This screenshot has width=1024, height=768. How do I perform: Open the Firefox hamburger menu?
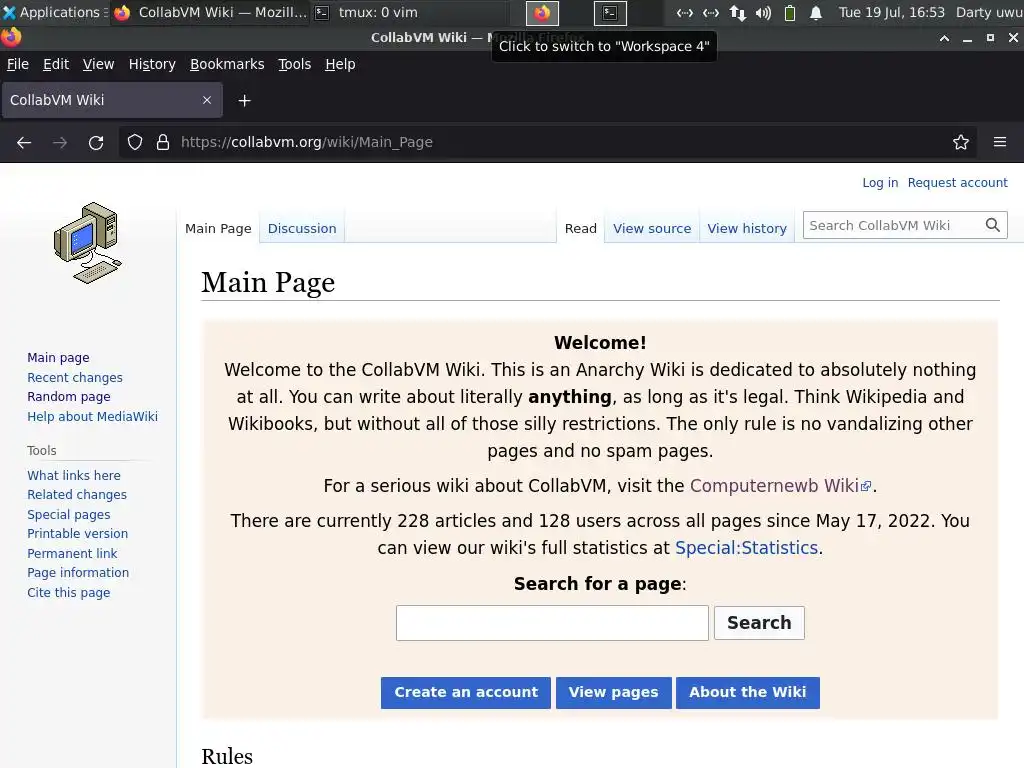(x=1000, y=142)
